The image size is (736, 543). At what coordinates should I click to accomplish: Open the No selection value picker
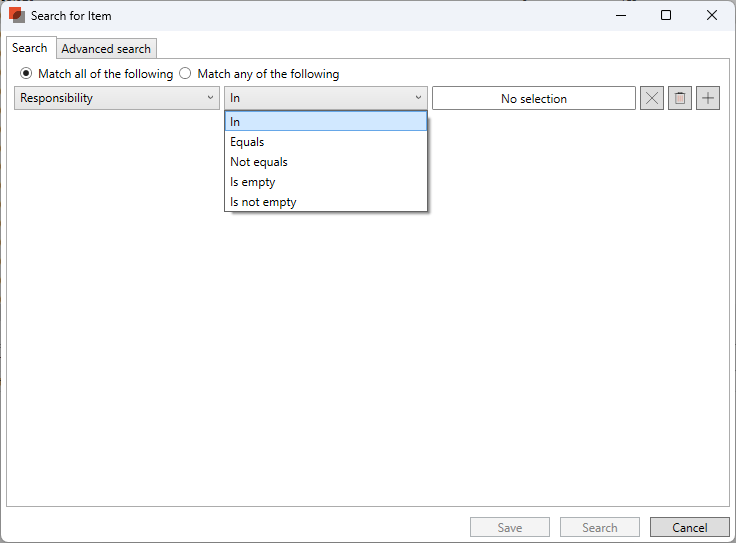tap(533, 98)
